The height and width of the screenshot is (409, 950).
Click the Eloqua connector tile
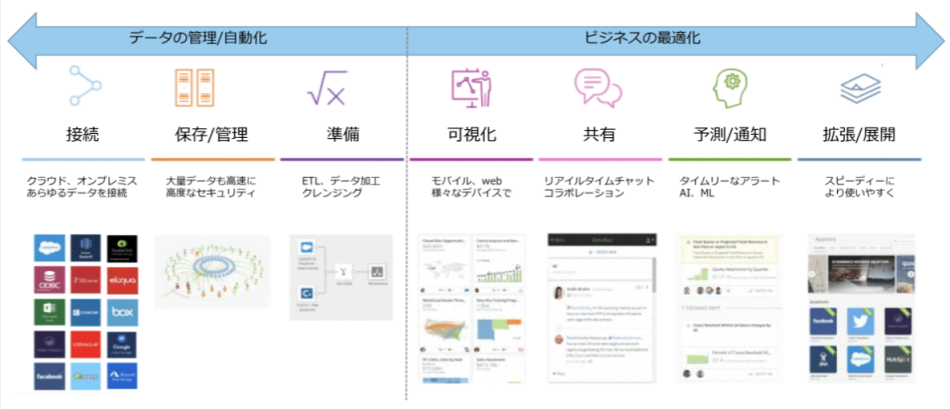tap(123, 281)
